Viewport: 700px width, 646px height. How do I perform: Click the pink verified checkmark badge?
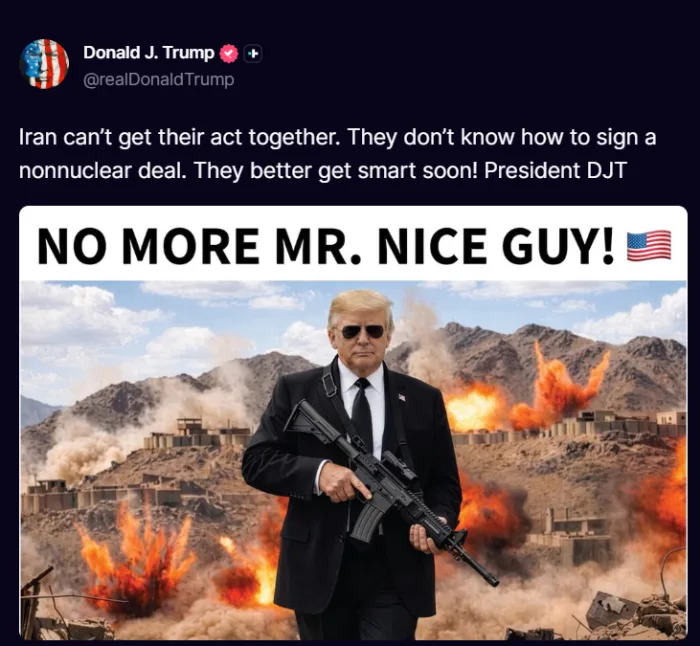[x=229, y=53]
